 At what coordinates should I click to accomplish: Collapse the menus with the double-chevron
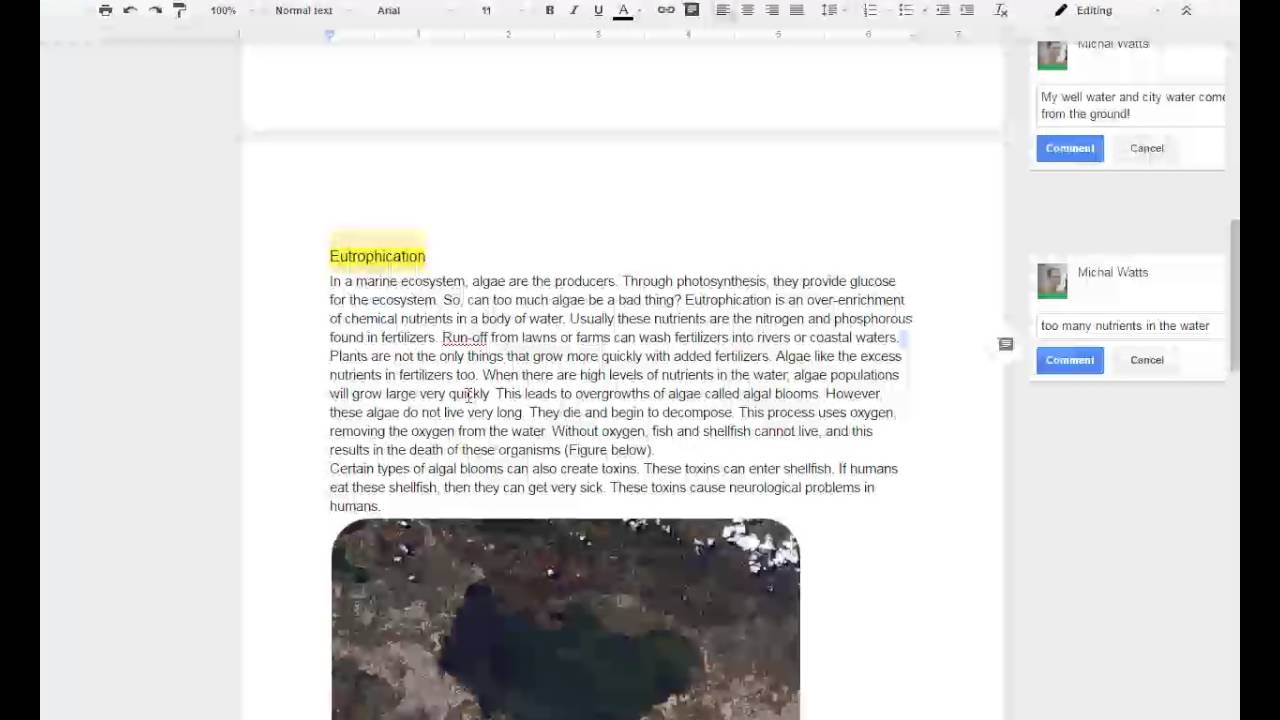pyautogui.click(x=1186, y=10)
